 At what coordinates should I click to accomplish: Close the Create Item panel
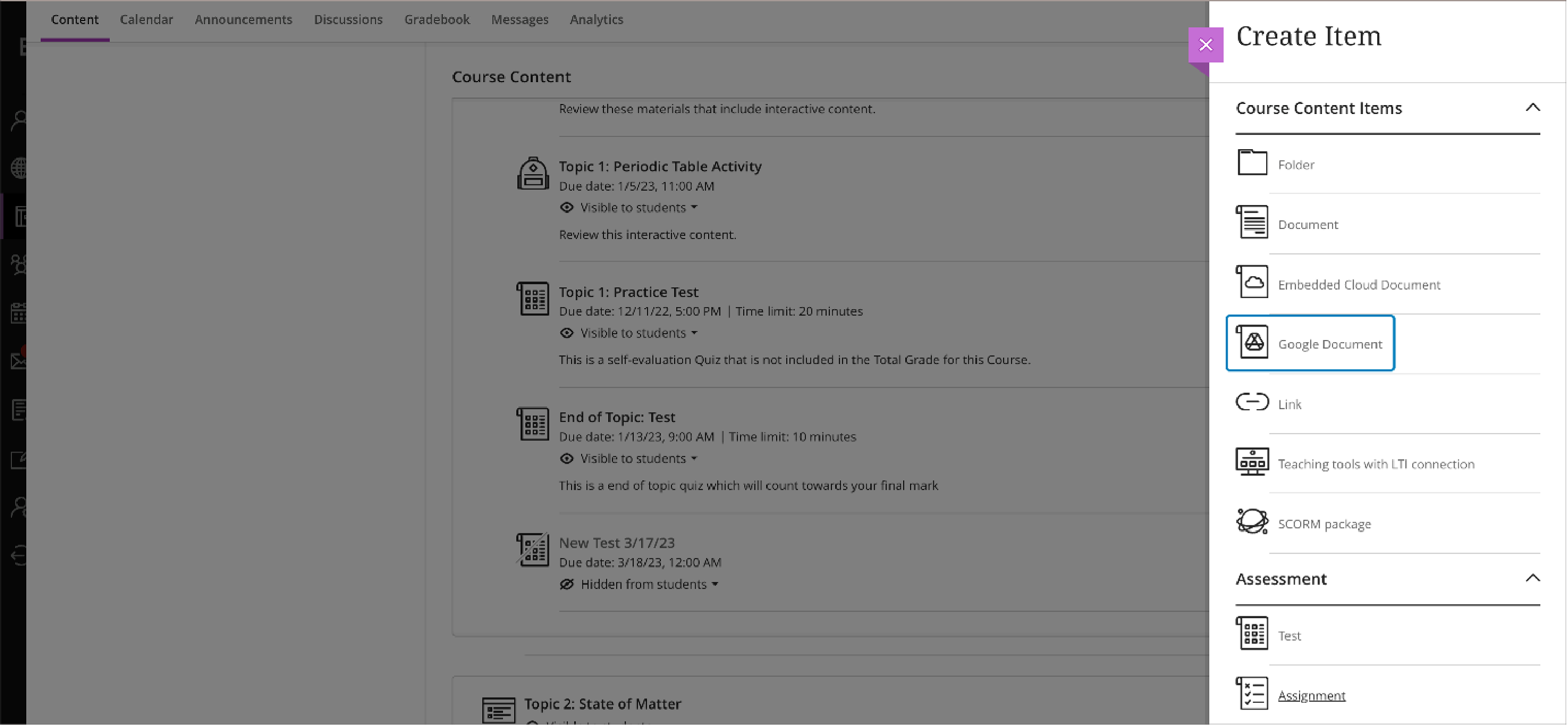coord(1205,45)
